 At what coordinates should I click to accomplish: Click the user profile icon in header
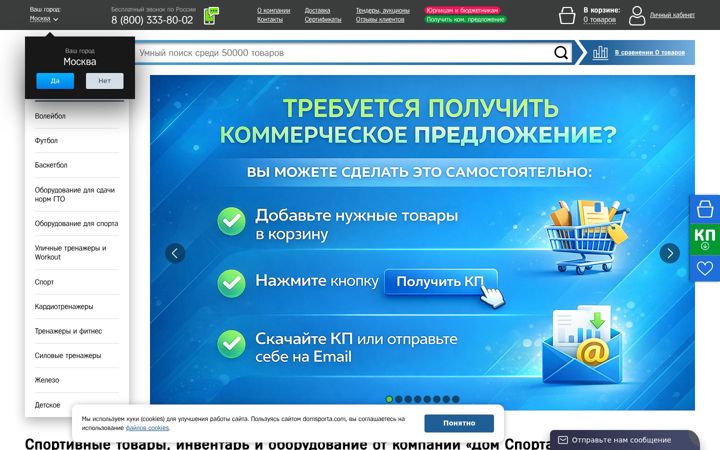[637, 15]
